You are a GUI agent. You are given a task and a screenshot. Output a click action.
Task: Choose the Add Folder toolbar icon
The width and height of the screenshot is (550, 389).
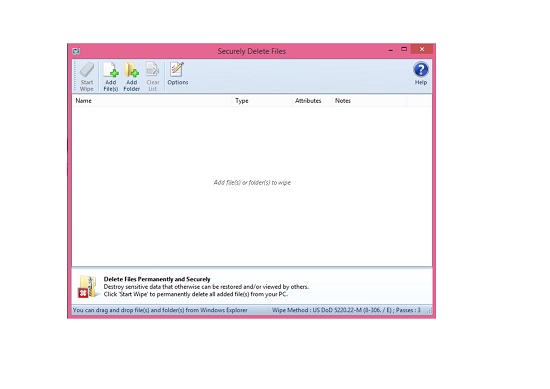click(132, 69)
